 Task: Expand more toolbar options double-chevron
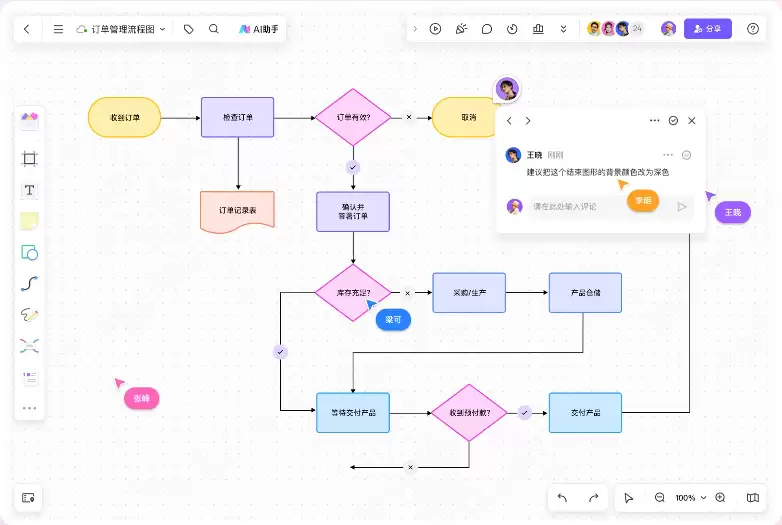coord(564,29)
